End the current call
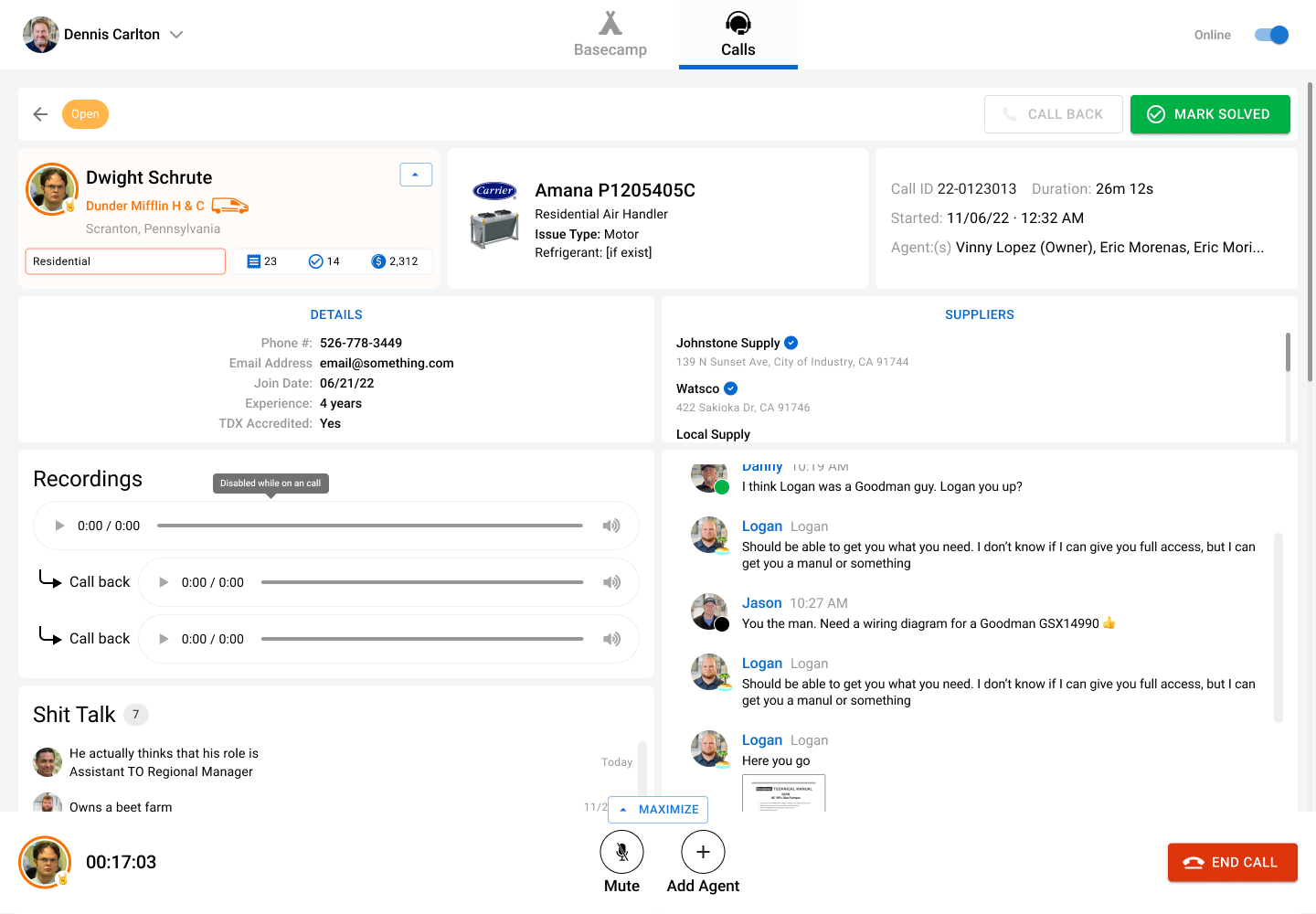 1232,862
